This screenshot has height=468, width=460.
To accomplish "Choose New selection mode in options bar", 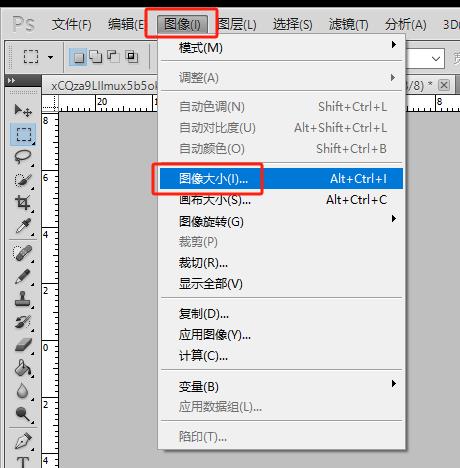I will [78, 57].
